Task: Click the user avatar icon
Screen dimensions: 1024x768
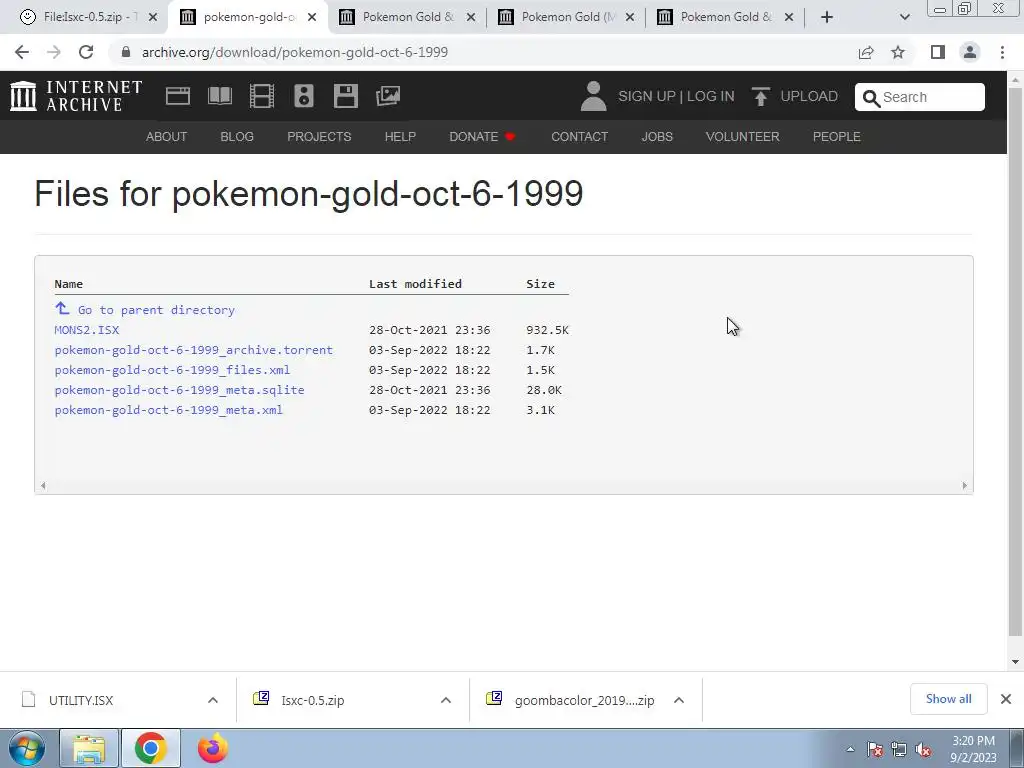Action: 593,96
